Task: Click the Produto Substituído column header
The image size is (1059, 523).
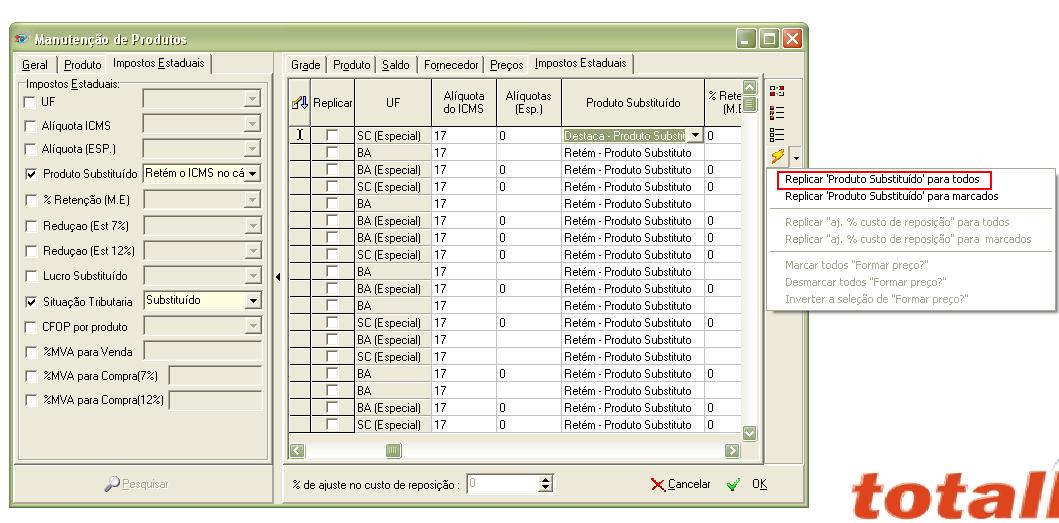Action: tap(633, 103)
